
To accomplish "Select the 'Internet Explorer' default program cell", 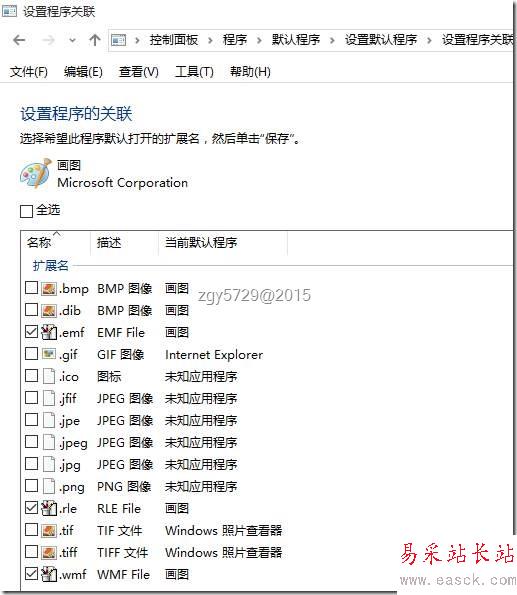I will point(214,355).
